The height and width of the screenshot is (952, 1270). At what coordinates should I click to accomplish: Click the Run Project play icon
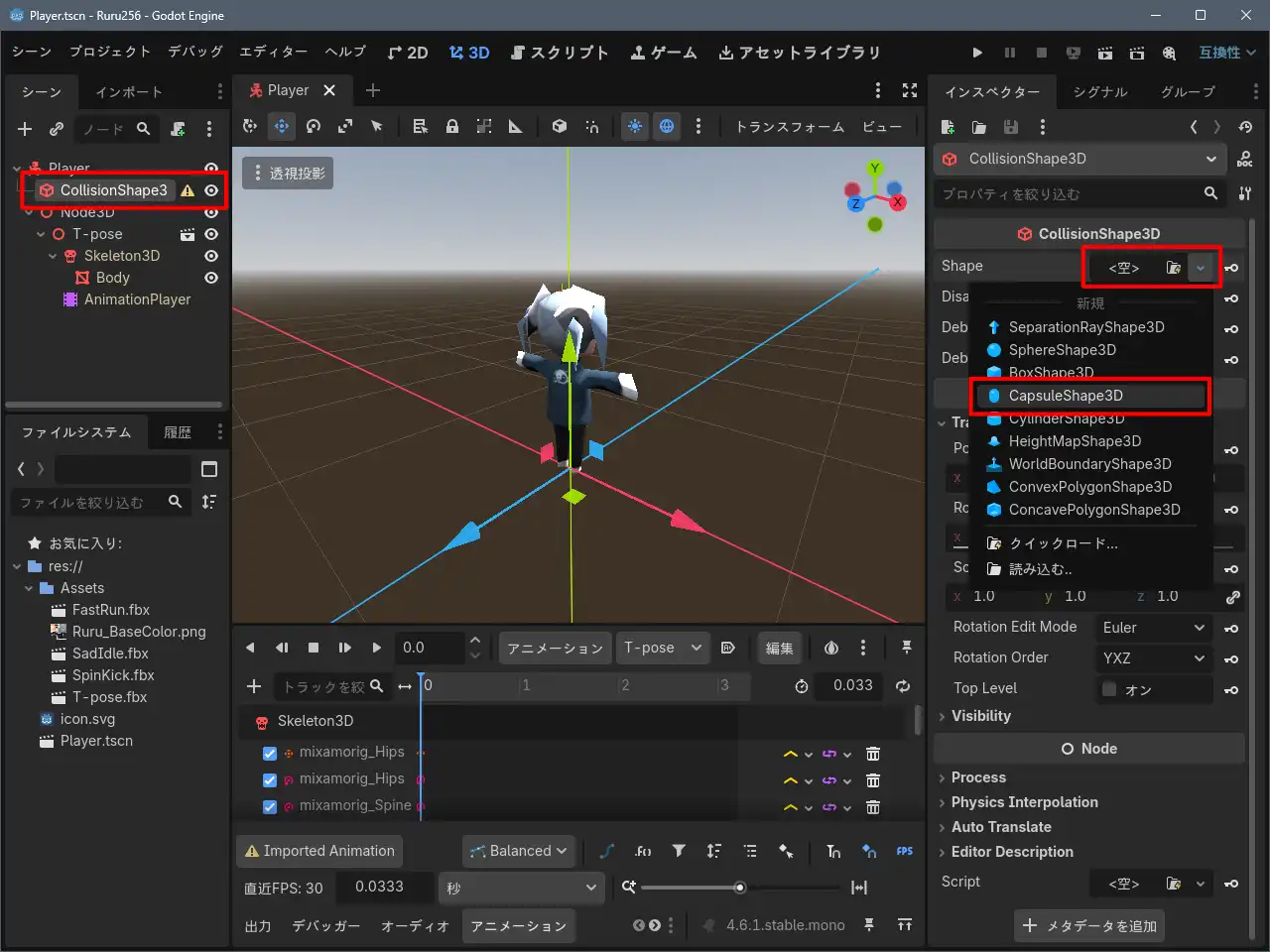pyautogui.click(x=977, y=53)
